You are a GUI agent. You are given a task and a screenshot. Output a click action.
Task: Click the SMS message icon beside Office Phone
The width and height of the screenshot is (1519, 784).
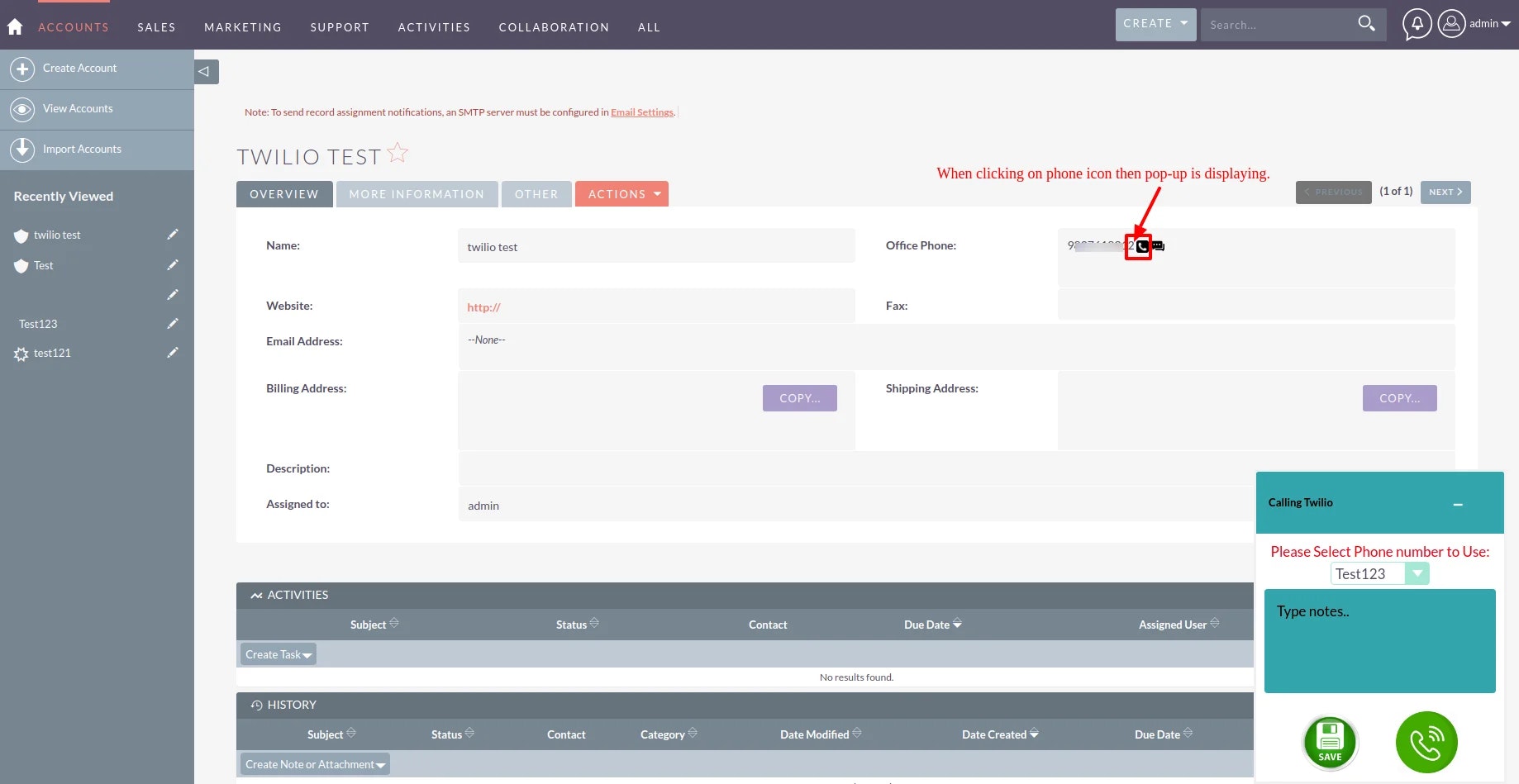1158,246
